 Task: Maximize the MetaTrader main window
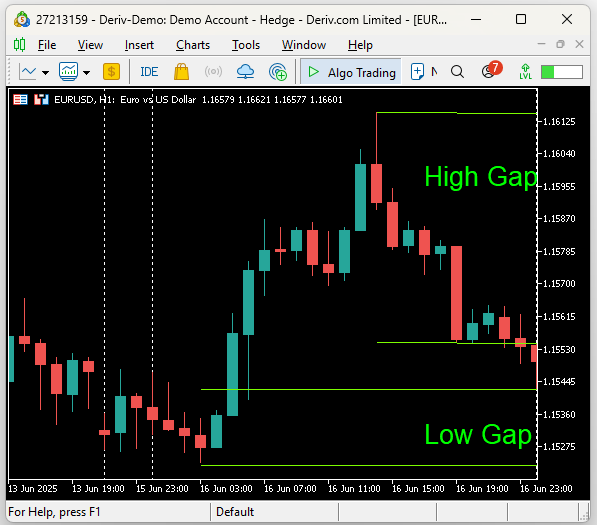click(521, 19)
